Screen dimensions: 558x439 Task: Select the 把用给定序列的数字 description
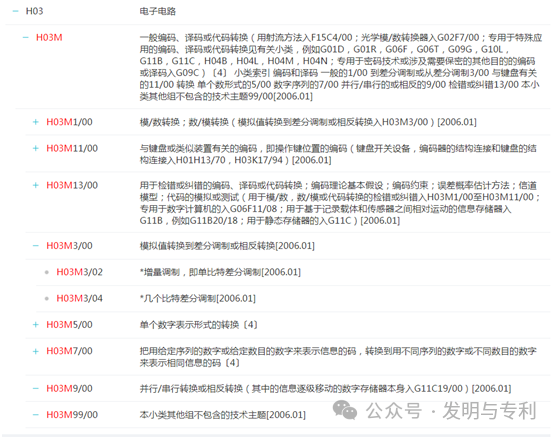(x=338, y=357)
